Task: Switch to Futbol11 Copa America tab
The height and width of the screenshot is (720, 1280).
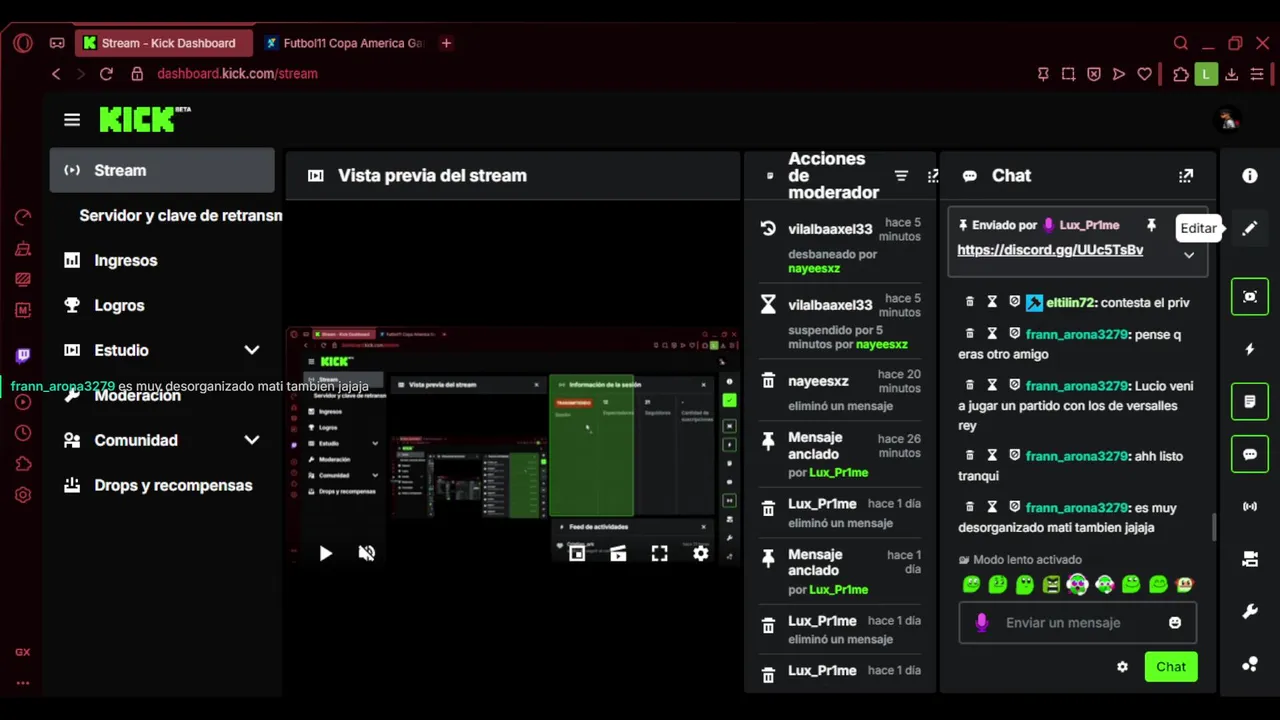Action: pyautogui.click(x=343, y=43)
